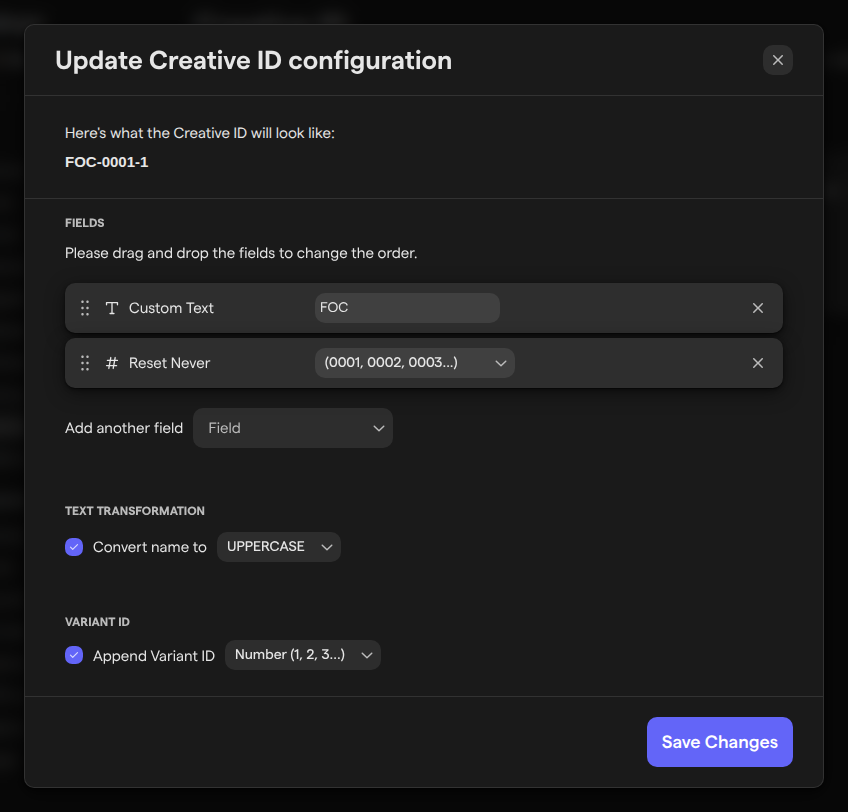Uncheck the Convert name to checkbox
This screenshot has width=848, height=812.
point(74,547)
